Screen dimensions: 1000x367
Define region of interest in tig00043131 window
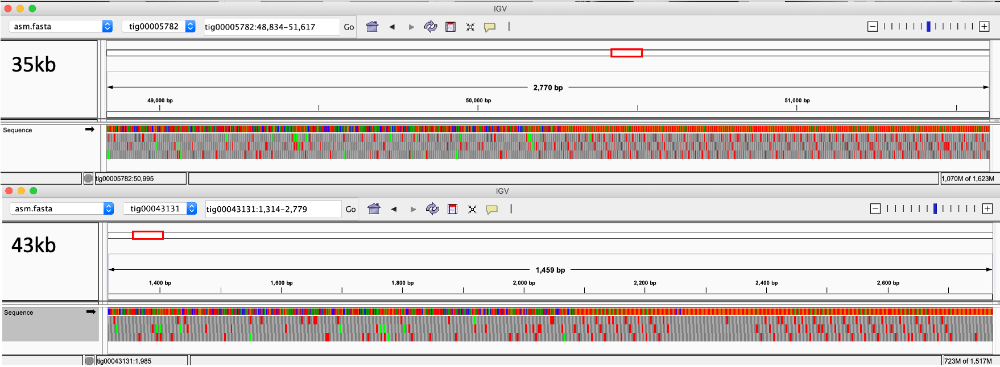452,209
